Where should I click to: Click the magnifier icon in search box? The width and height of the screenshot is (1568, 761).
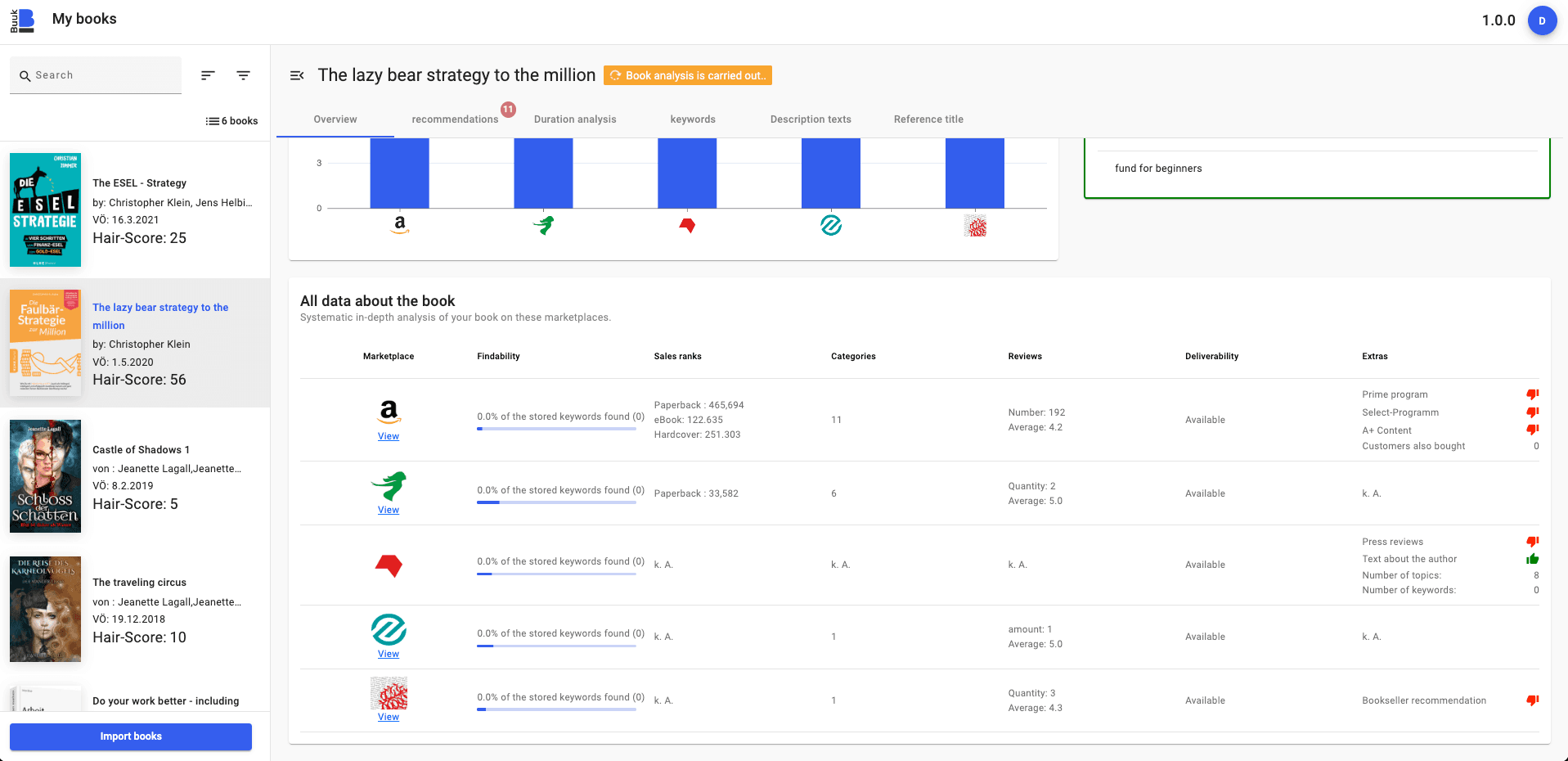(x=25, y=76)
